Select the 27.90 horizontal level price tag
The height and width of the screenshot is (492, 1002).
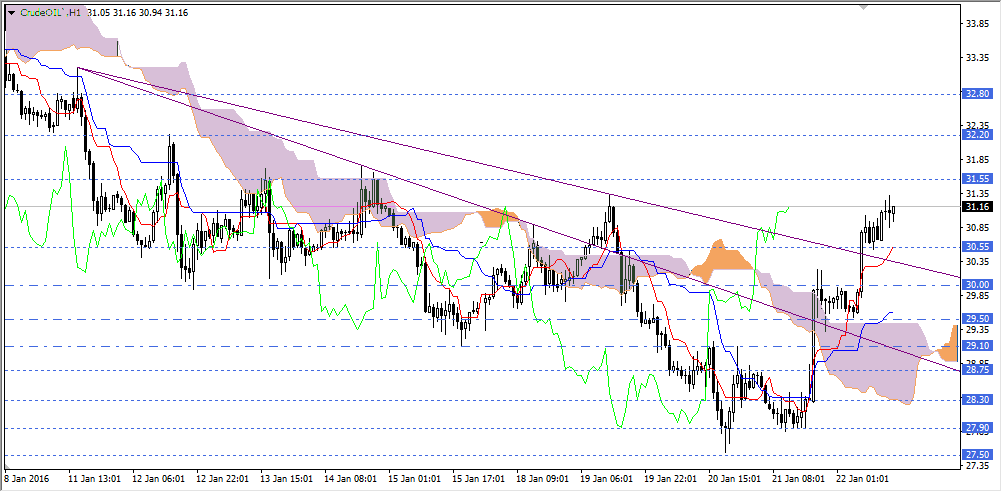976,428
